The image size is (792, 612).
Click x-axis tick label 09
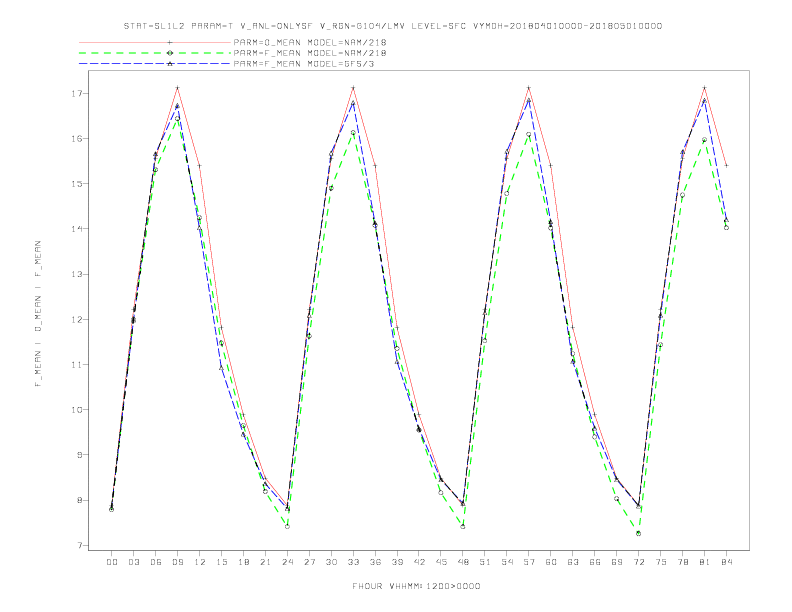coord(178,562)
